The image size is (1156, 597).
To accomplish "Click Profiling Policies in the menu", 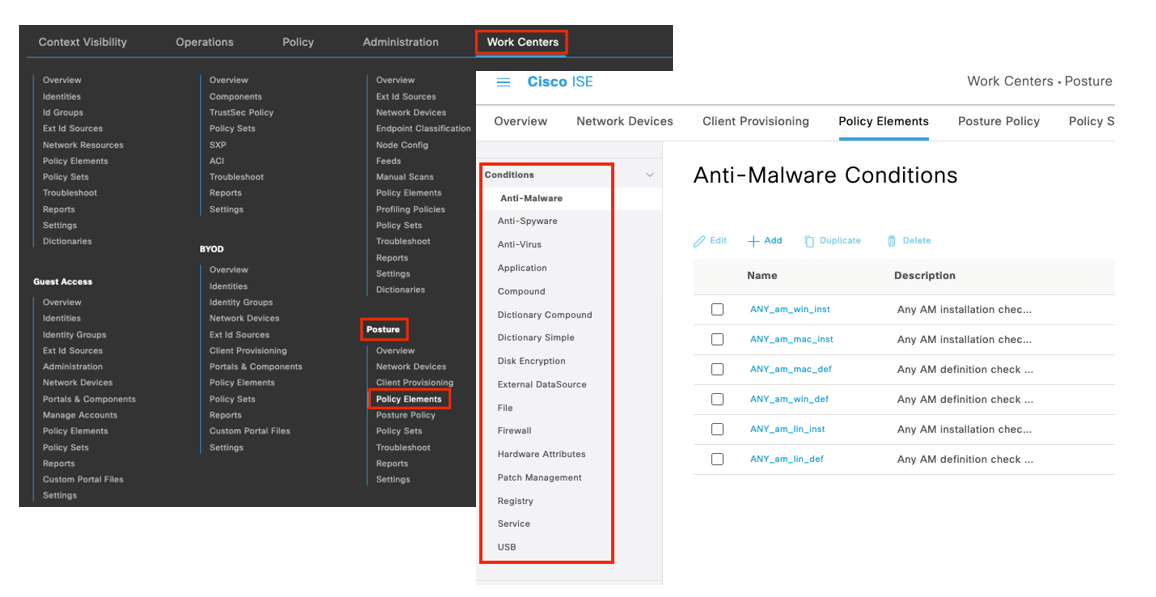I will coord(411,210).
